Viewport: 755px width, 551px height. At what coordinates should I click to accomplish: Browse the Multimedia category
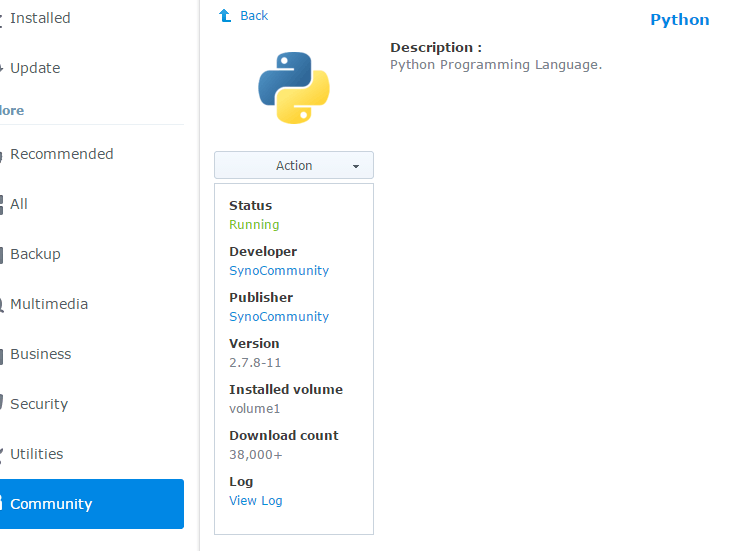(x=49, y=304)
